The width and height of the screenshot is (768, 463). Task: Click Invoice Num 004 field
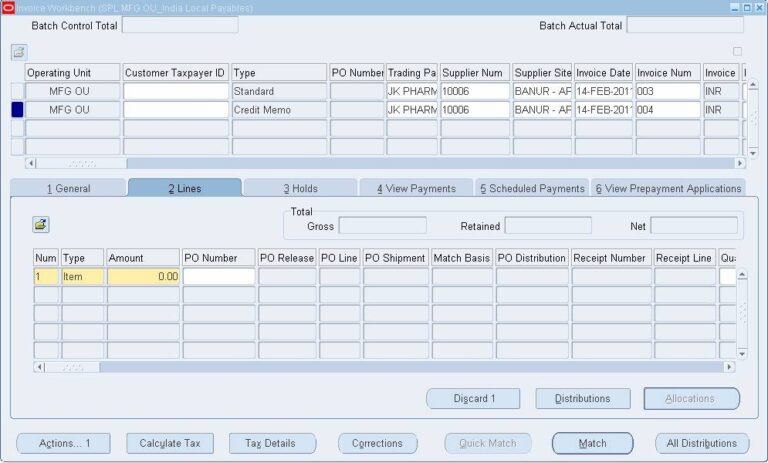[x=668, y=110]
